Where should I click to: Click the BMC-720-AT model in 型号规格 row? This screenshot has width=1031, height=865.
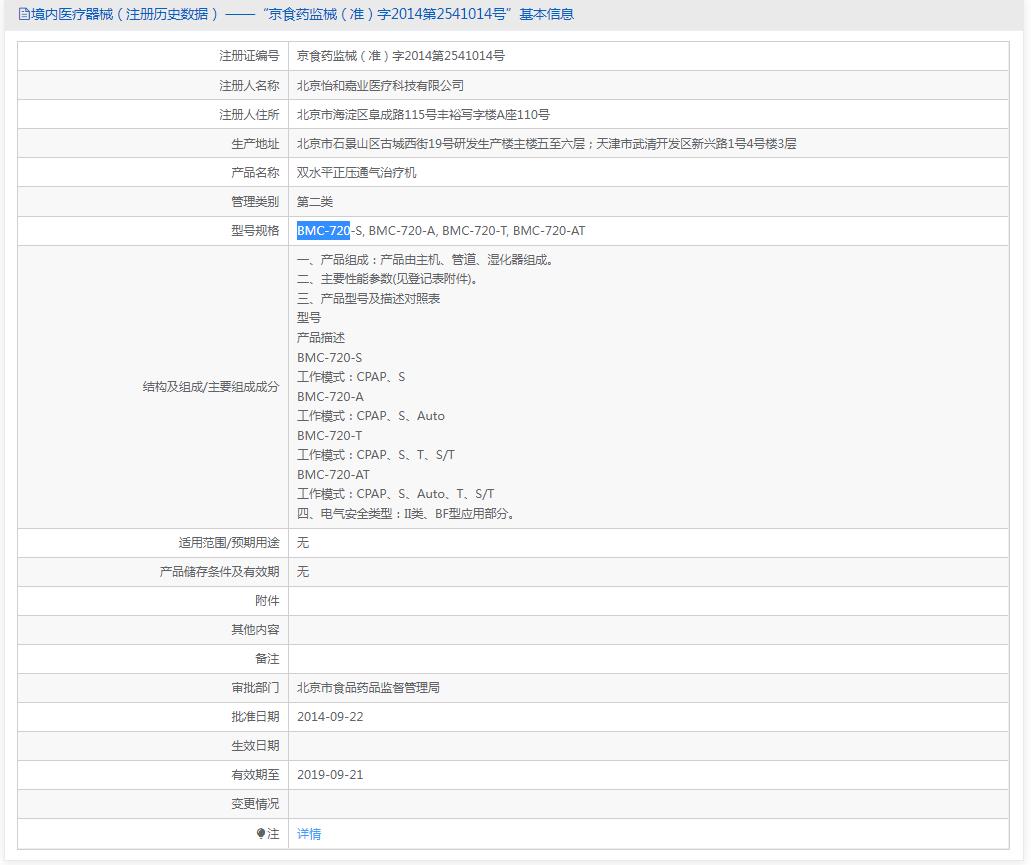(549, 231)
